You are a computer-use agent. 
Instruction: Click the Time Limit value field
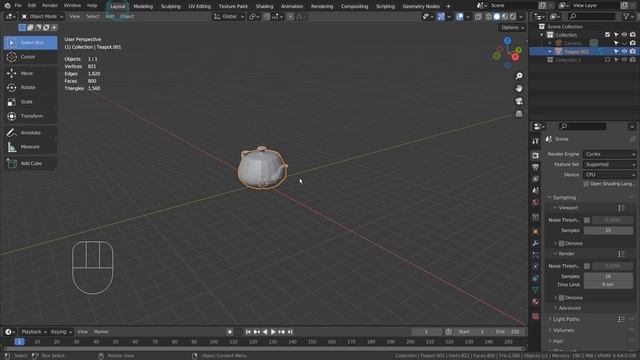608,284
